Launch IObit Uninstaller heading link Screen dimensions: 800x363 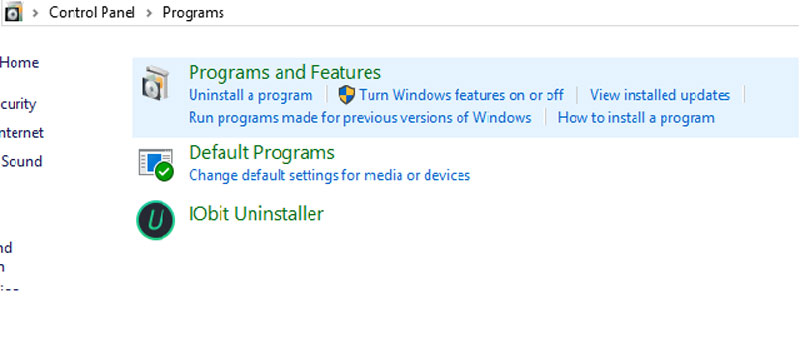coord(256,213)
